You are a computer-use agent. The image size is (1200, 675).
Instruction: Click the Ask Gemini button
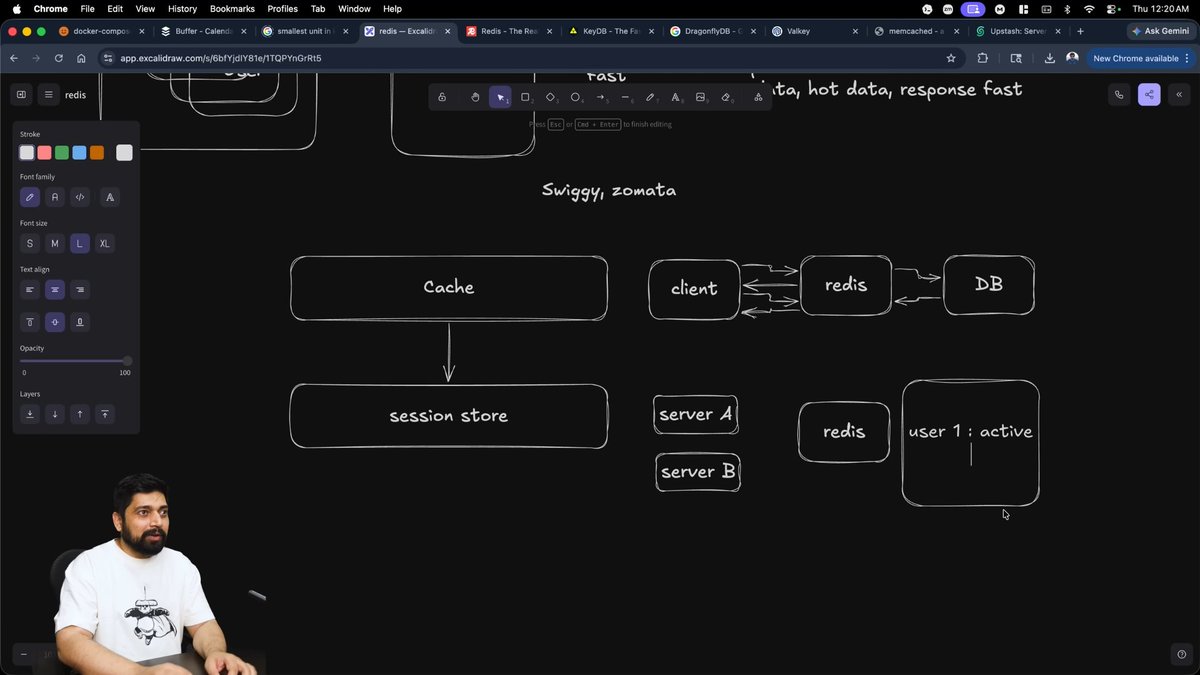click(1161, 31)
